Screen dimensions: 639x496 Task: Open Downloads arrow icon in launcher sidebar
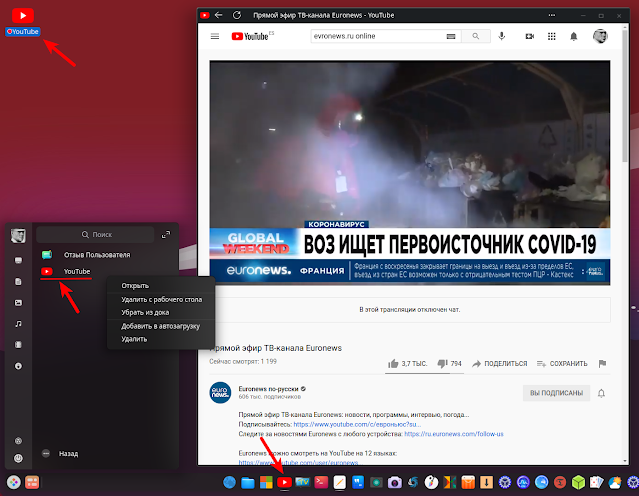(x=18, y=366)
